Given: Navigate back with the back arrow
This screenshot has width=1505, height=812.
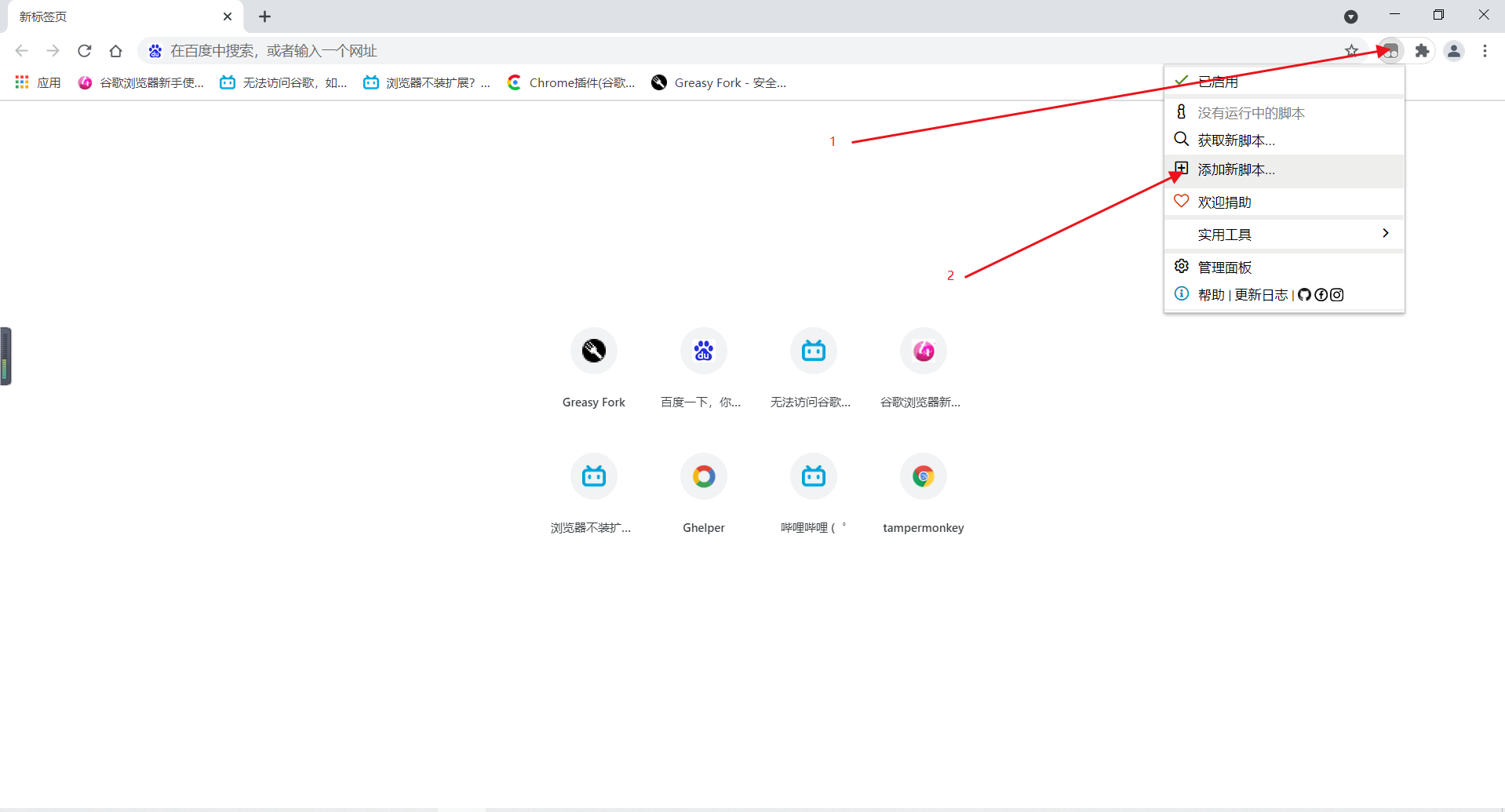Looking at the screenshot, I should click(x=21, y=51).
